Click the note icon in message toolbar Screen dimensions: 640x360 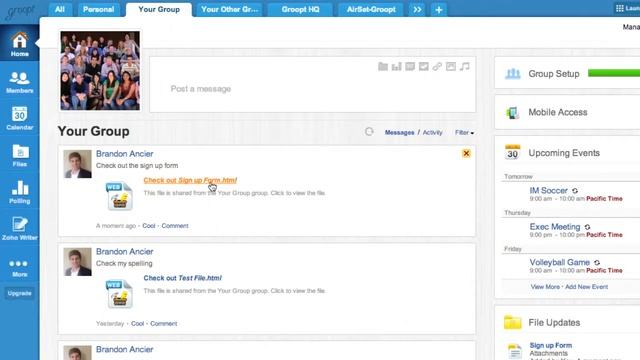[x=410, y=67]
